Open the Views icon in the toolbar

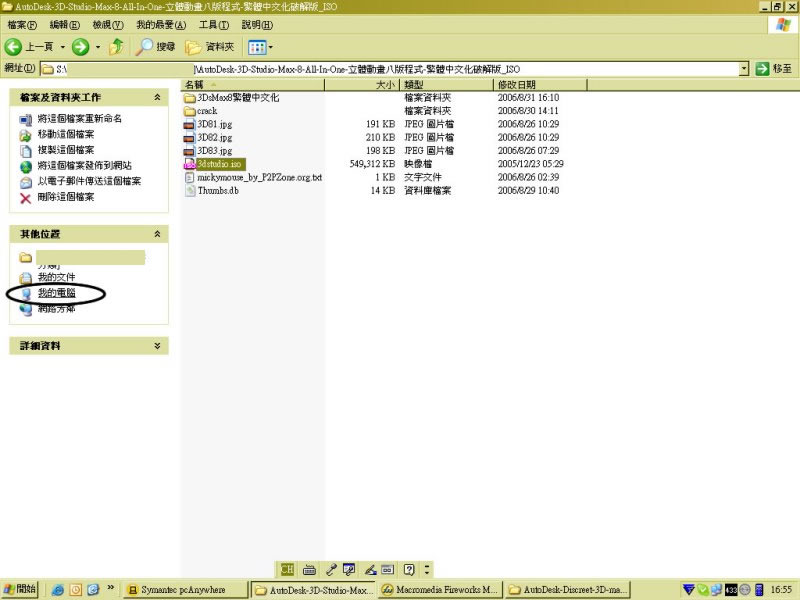click(x=257, y=47)
